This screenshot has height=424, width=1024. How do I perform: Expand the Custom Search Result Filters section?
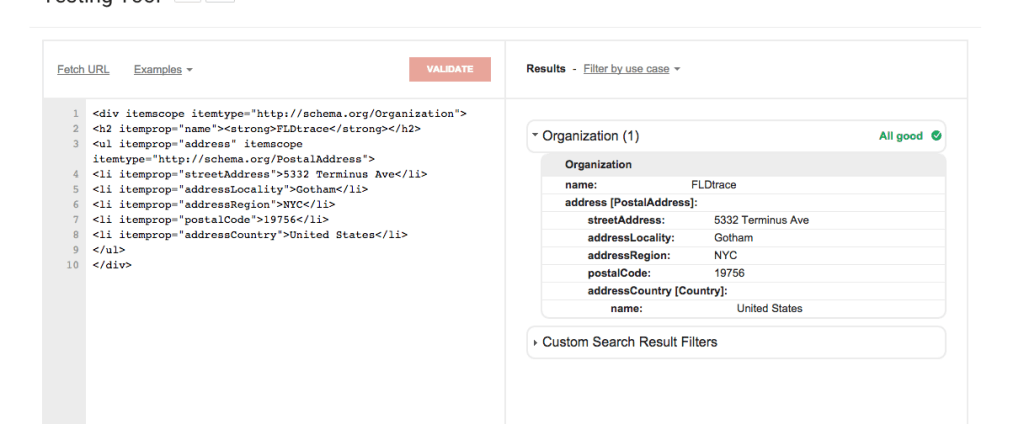(x=629, y=342)
